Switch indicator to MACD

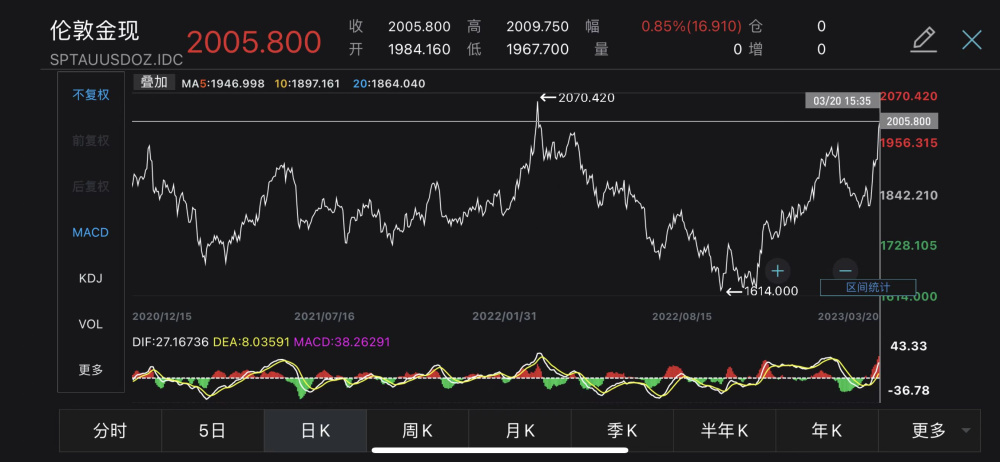pyautogui.click(x=91, y=233)
